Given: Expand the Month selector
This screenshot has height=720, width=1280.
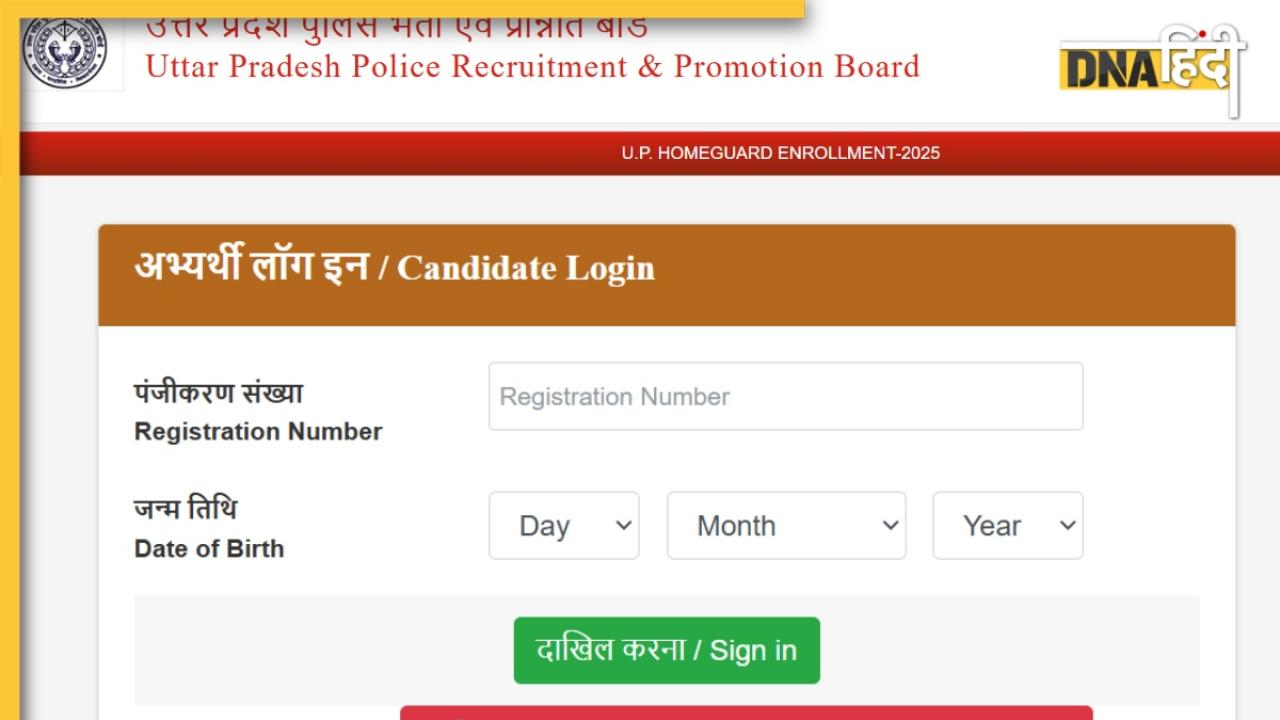Looking at the screenshot, I should [786, 526].
